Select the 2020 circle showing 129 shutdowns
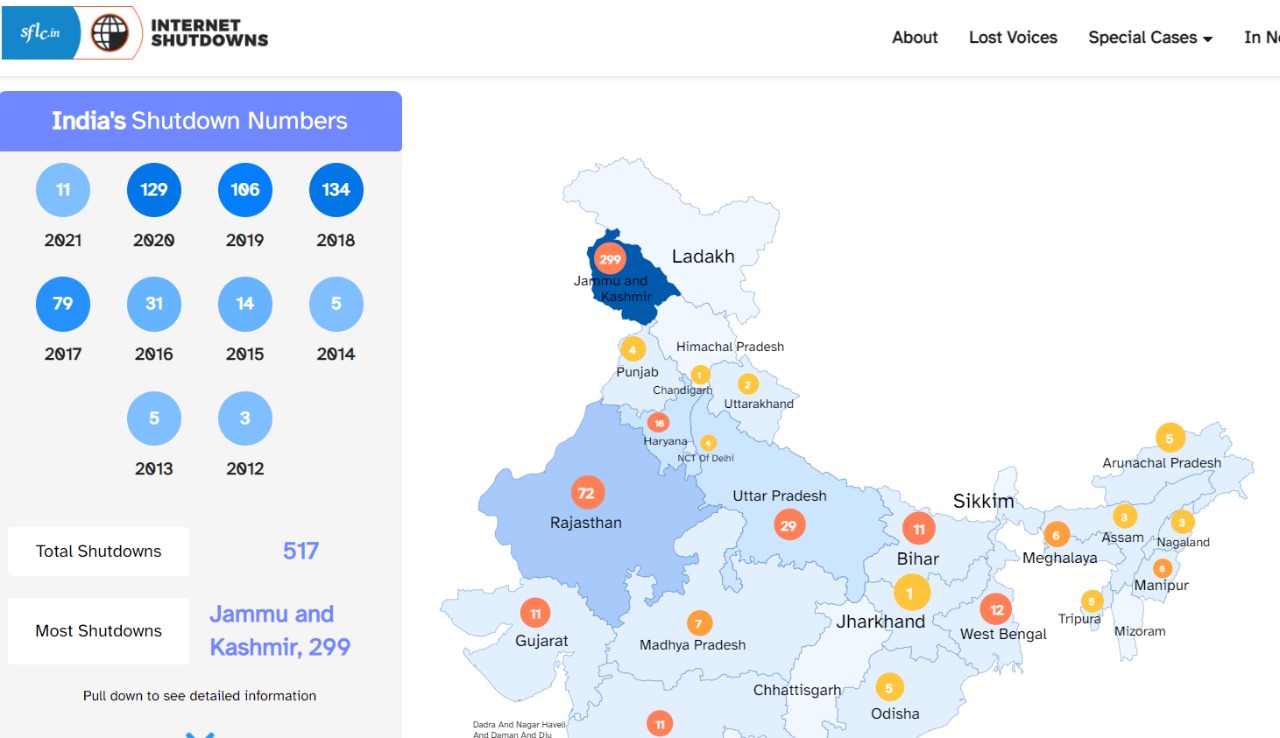 click(154, 190)
